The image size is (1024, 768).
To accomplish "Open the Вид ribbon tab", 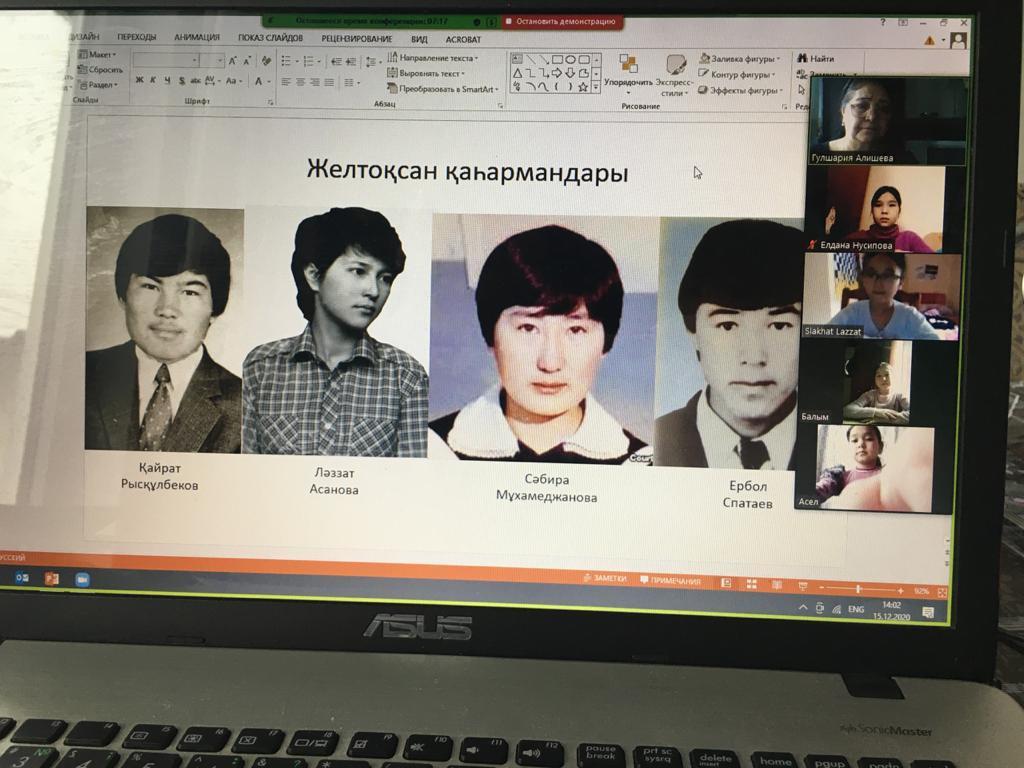I will pyautogui.click(x=419, y=39).
